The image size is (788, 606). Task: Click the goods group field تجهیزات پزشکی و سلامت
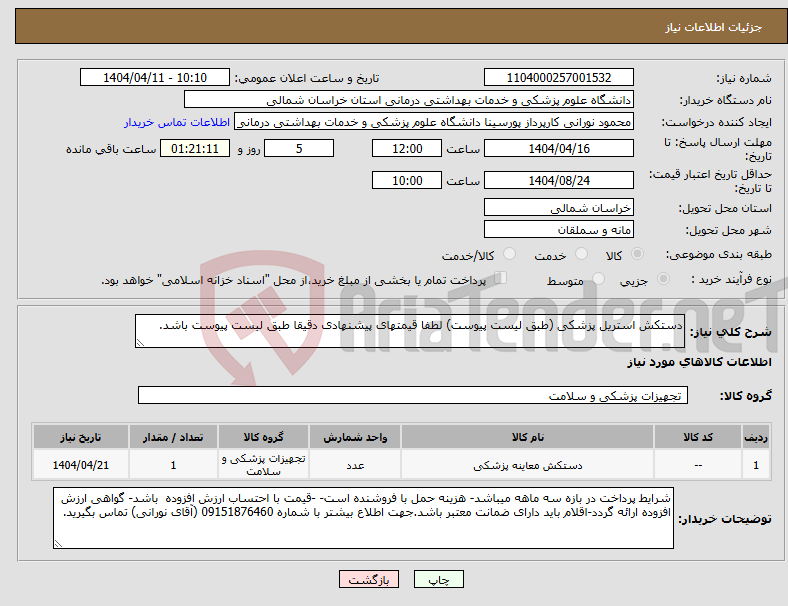[x=413, y=395]
